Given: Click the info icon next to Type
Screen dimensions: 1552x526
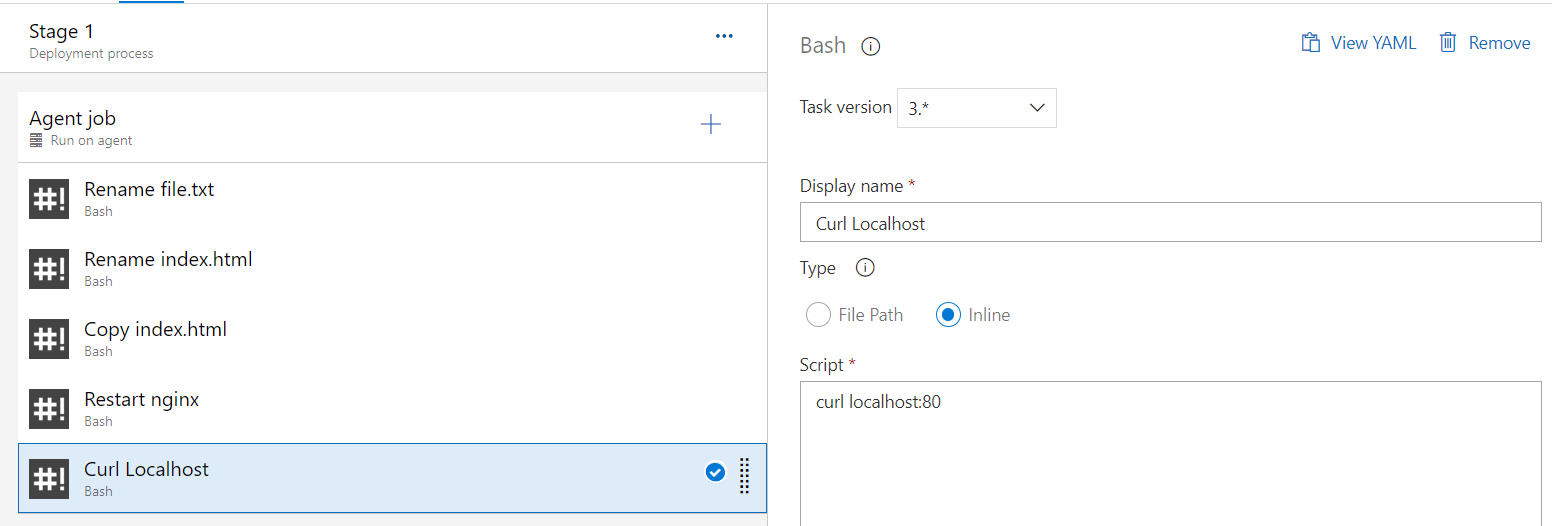Looking at the screenshot, I should (x=866, y=268).
